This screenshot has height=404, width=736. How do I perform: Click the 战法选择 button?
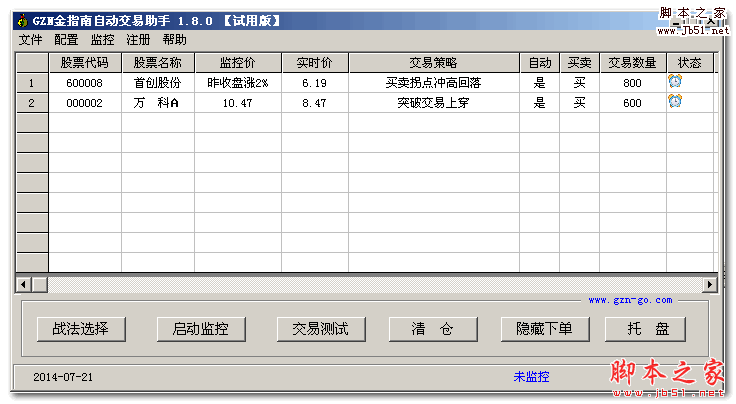[81, 329]
